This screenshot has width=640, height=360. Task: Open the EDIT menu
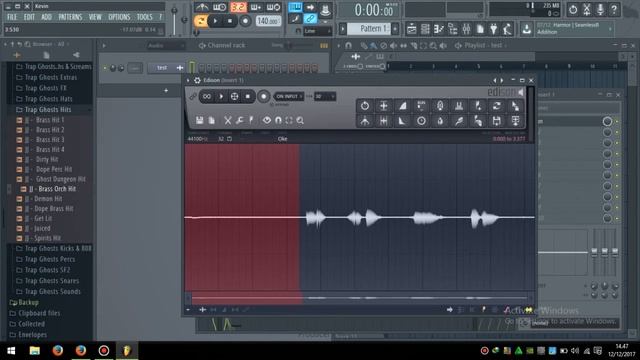pos(29,17)
